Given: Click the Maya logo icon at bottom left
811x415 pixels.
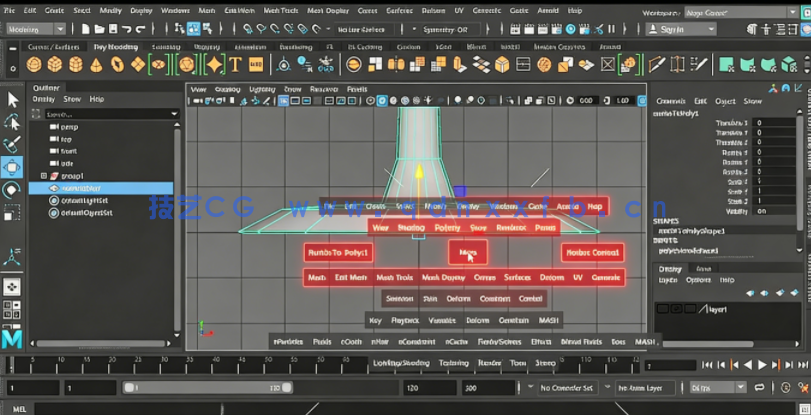Looking at the screenshot, I should [12, 339].
